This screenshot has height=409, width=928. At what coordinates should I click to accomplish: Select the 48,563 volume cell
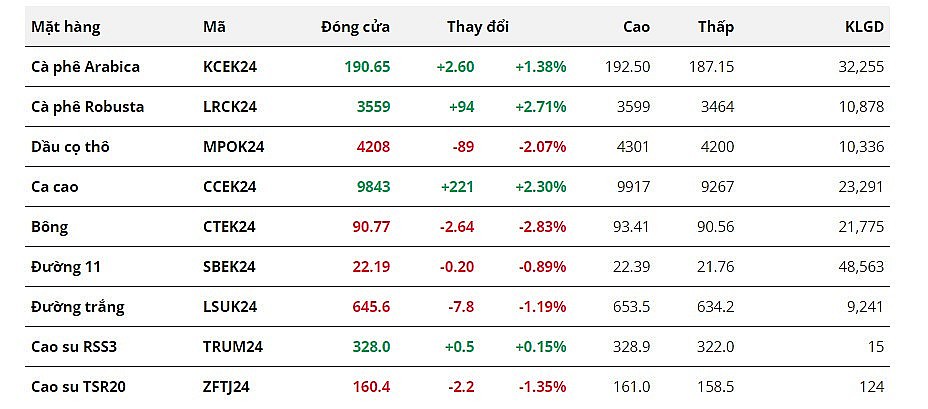[x=860, y=267]
